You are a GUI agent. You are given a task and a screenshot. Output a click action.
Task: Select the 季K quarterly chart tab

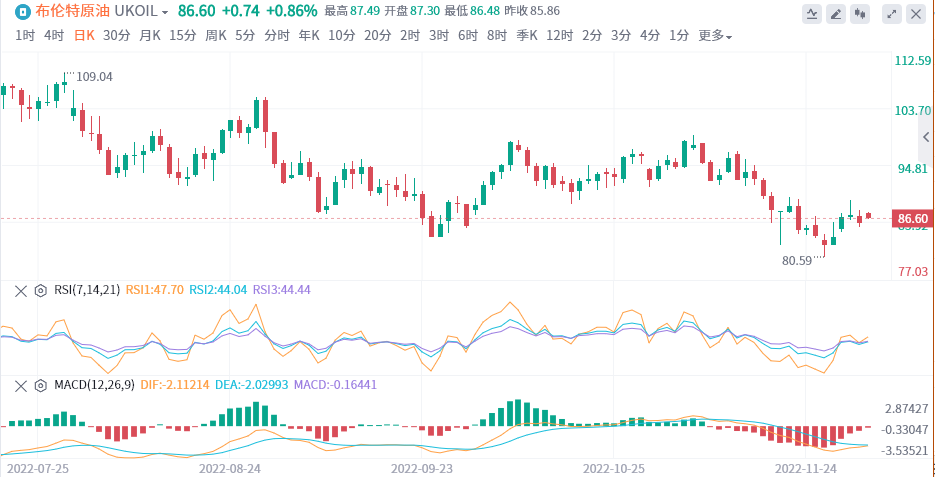(527, 36)
